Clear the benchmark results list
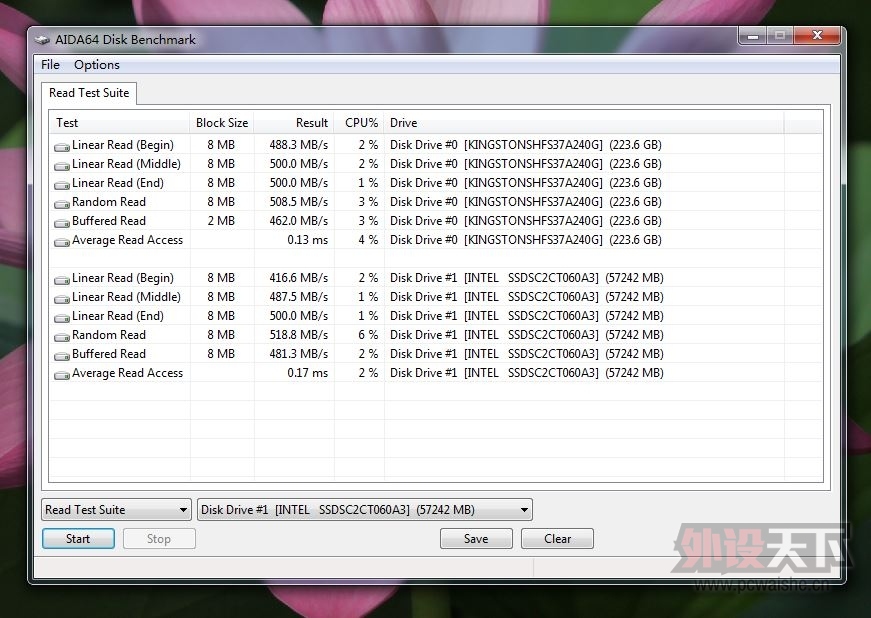The image size is (871, 618). pos(557,539)
